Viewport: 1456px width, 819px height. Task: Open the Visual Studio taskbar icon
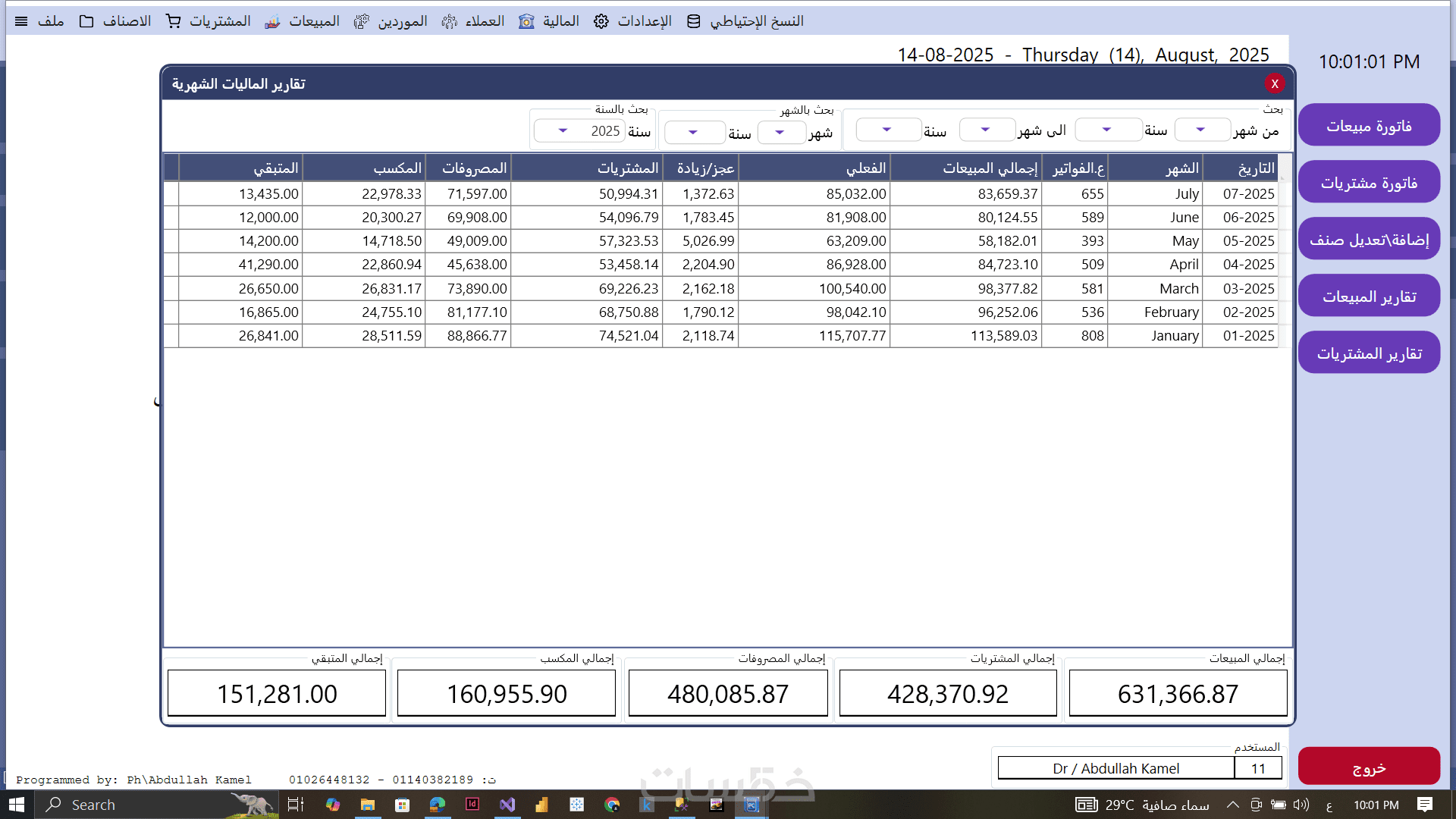pyautogui.click(x=507, y=805)
